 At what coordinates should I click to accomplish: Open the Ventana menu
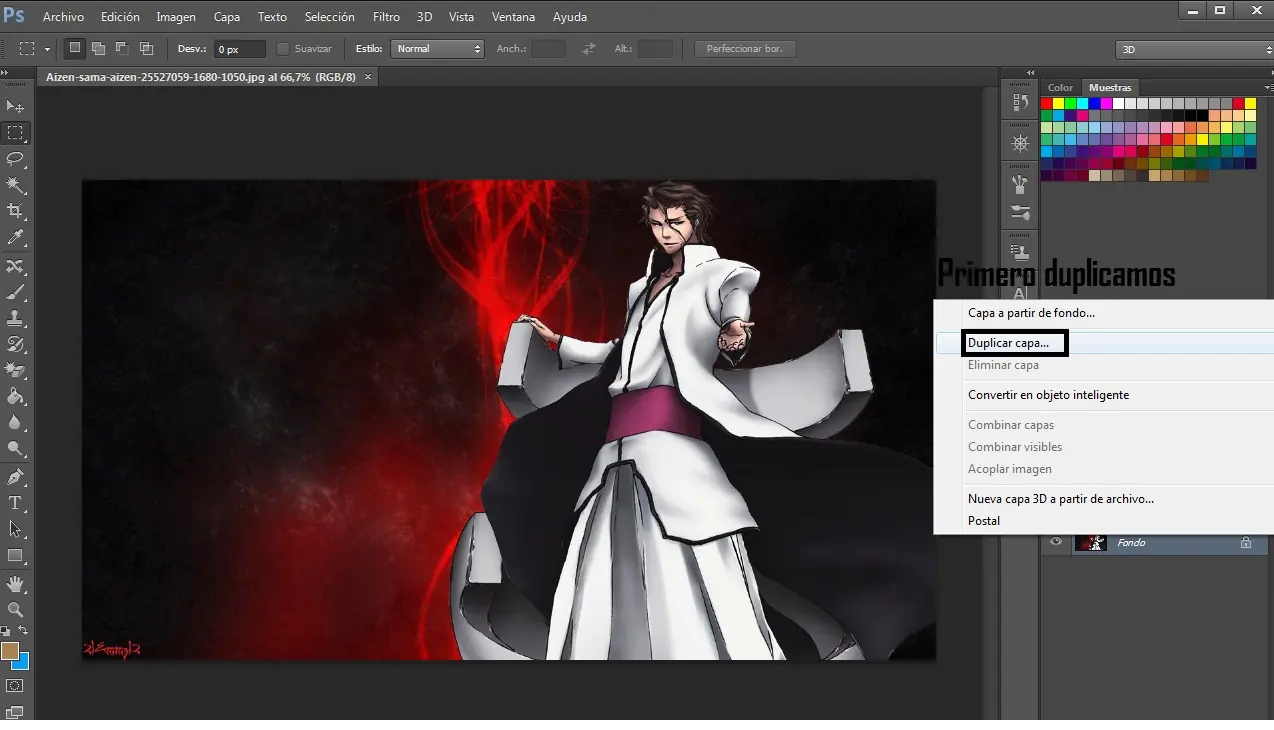pyautogui.click(x=513, y=17)
